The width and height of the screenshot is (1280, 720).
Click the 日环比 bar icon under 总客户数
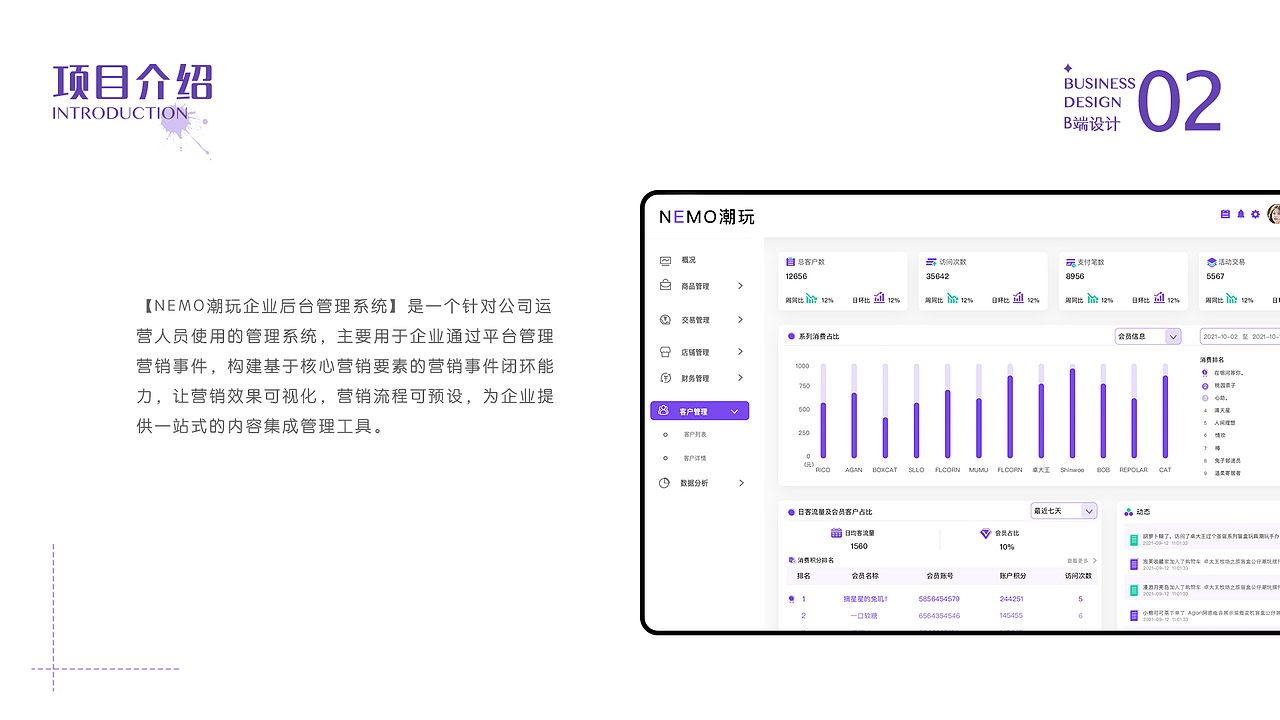point(879,298)
